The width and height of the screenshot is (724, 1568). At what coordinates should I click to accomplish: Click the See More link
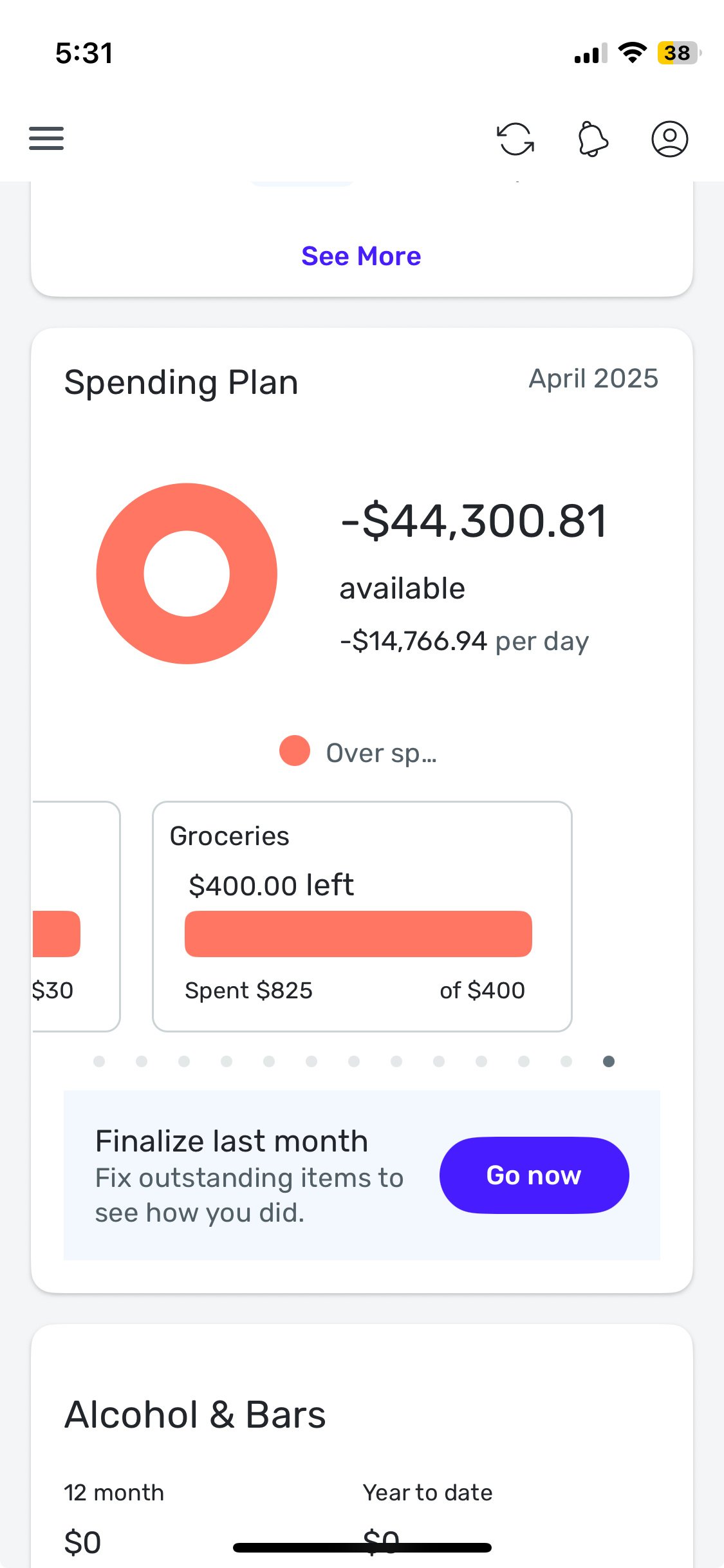[x=361, y=256]
